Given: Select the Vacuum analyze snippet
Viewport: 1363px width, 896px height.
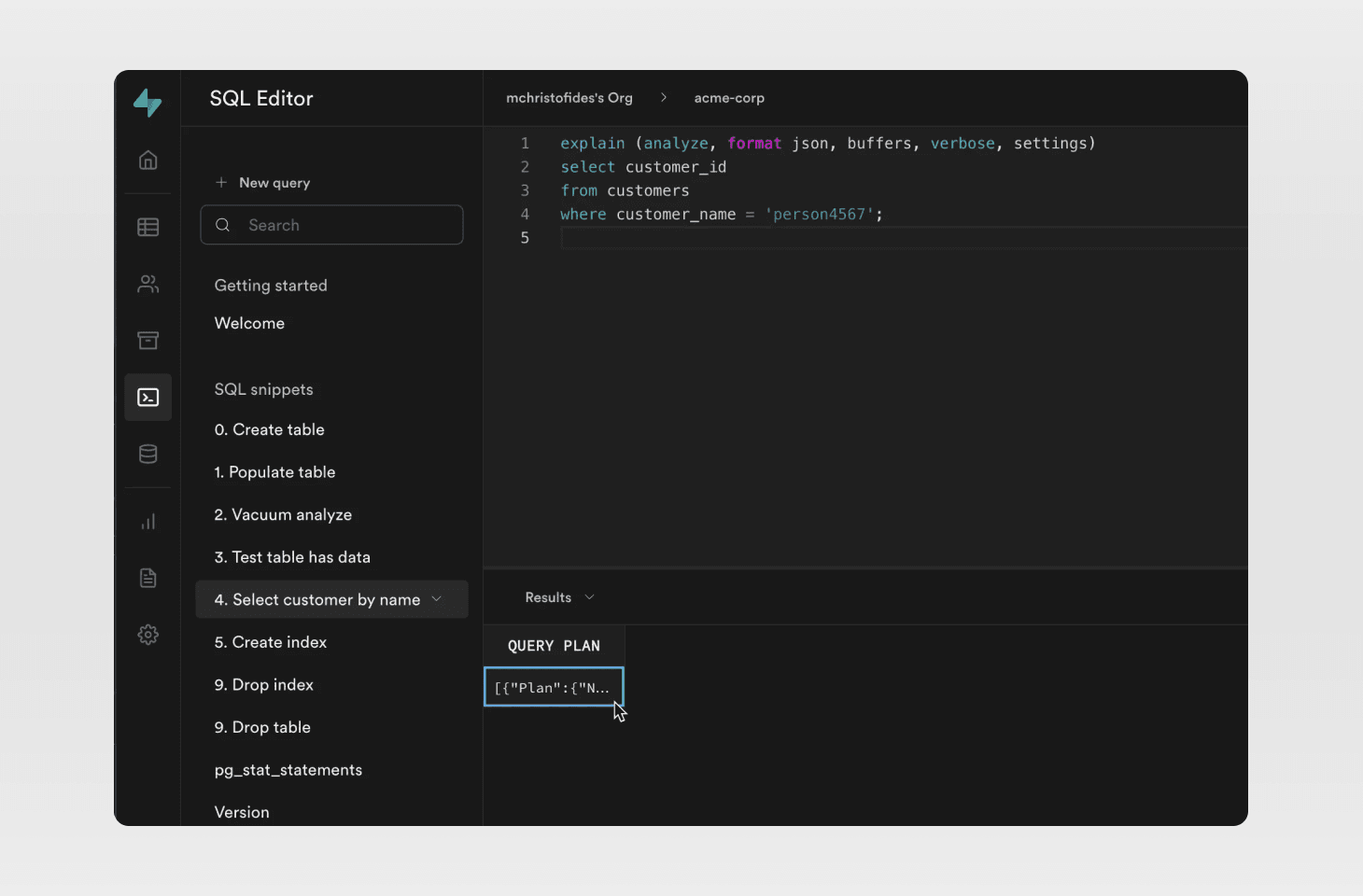Looking at the screenshot, I should pos(283,515).
